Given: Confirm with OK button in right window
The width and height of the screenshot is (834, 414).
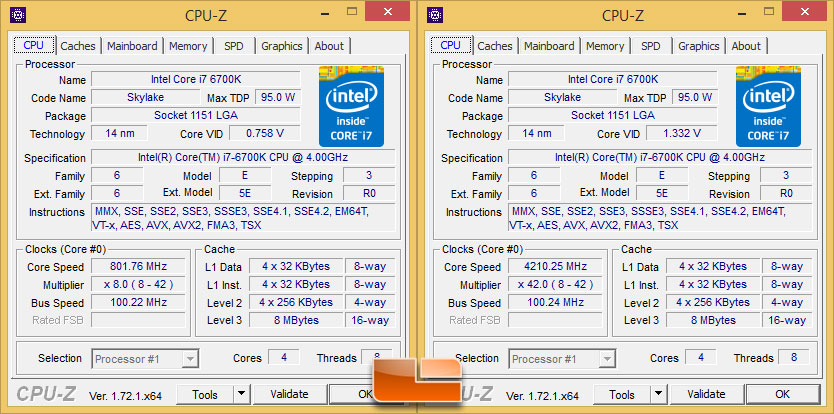Looking at the screenshot, I should pyautogui.click(x=782, y=394).
